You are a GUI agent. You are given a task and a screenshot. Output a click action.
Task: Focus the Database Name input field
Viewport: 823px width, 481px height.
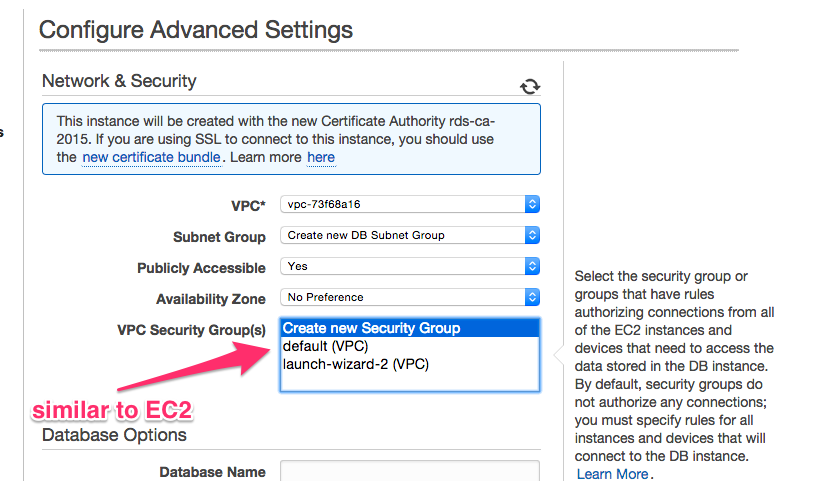point(410,471)
